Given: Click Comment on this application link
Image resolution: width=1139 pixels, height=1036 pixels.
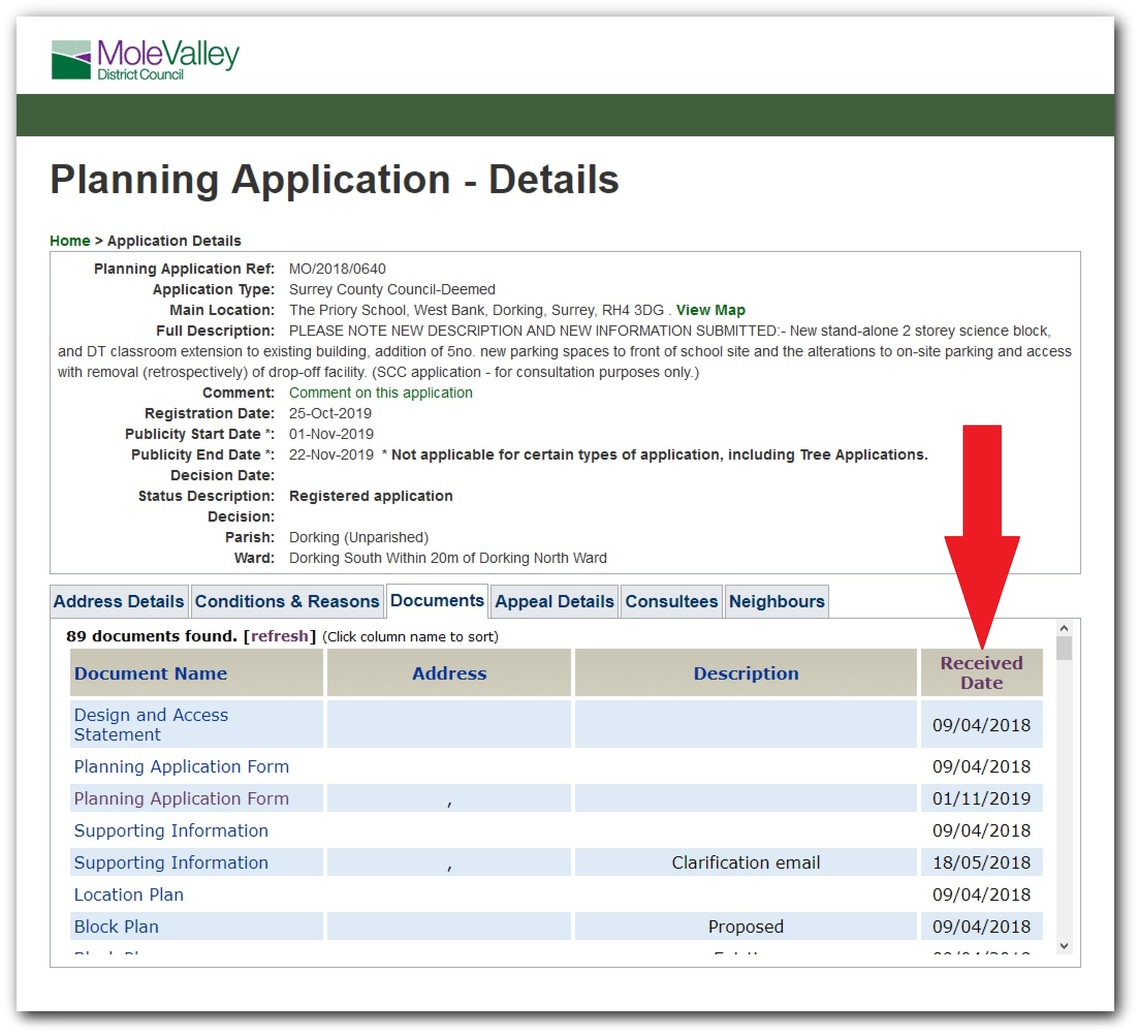Looking at the screenshot, I should (380, 393).
